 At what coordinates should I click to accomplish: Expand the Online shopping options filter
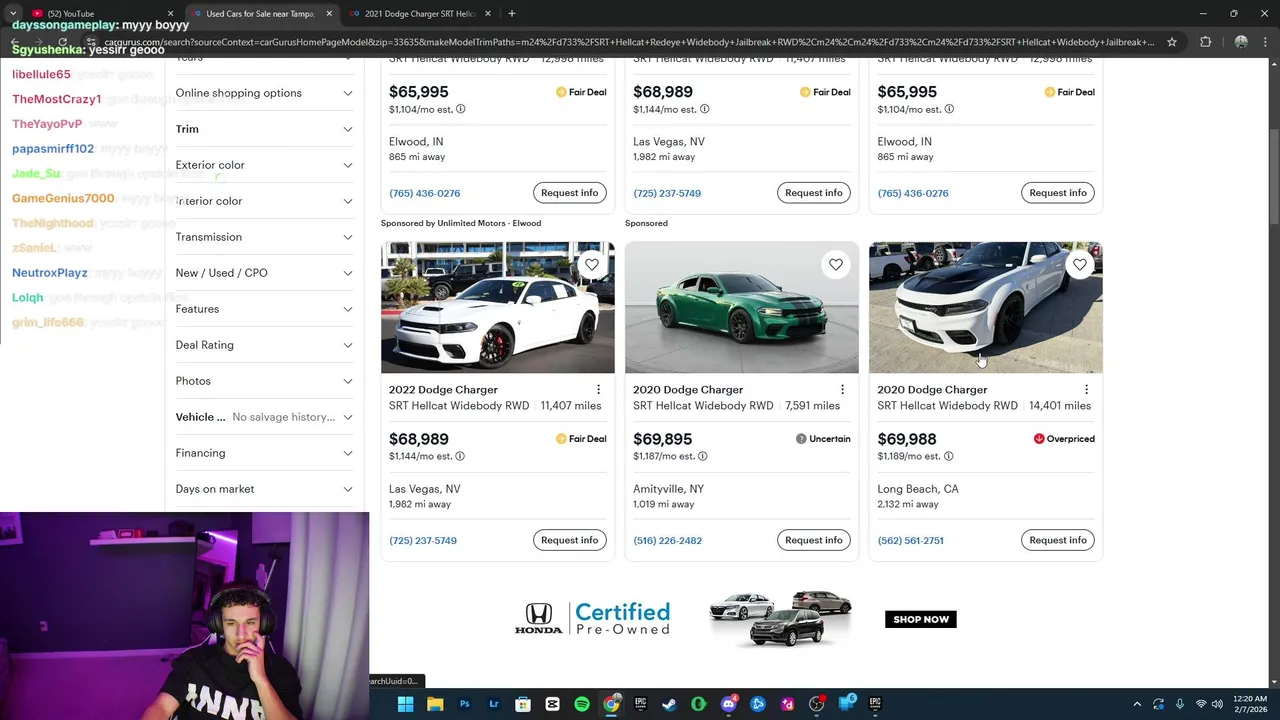coord(264,93)
